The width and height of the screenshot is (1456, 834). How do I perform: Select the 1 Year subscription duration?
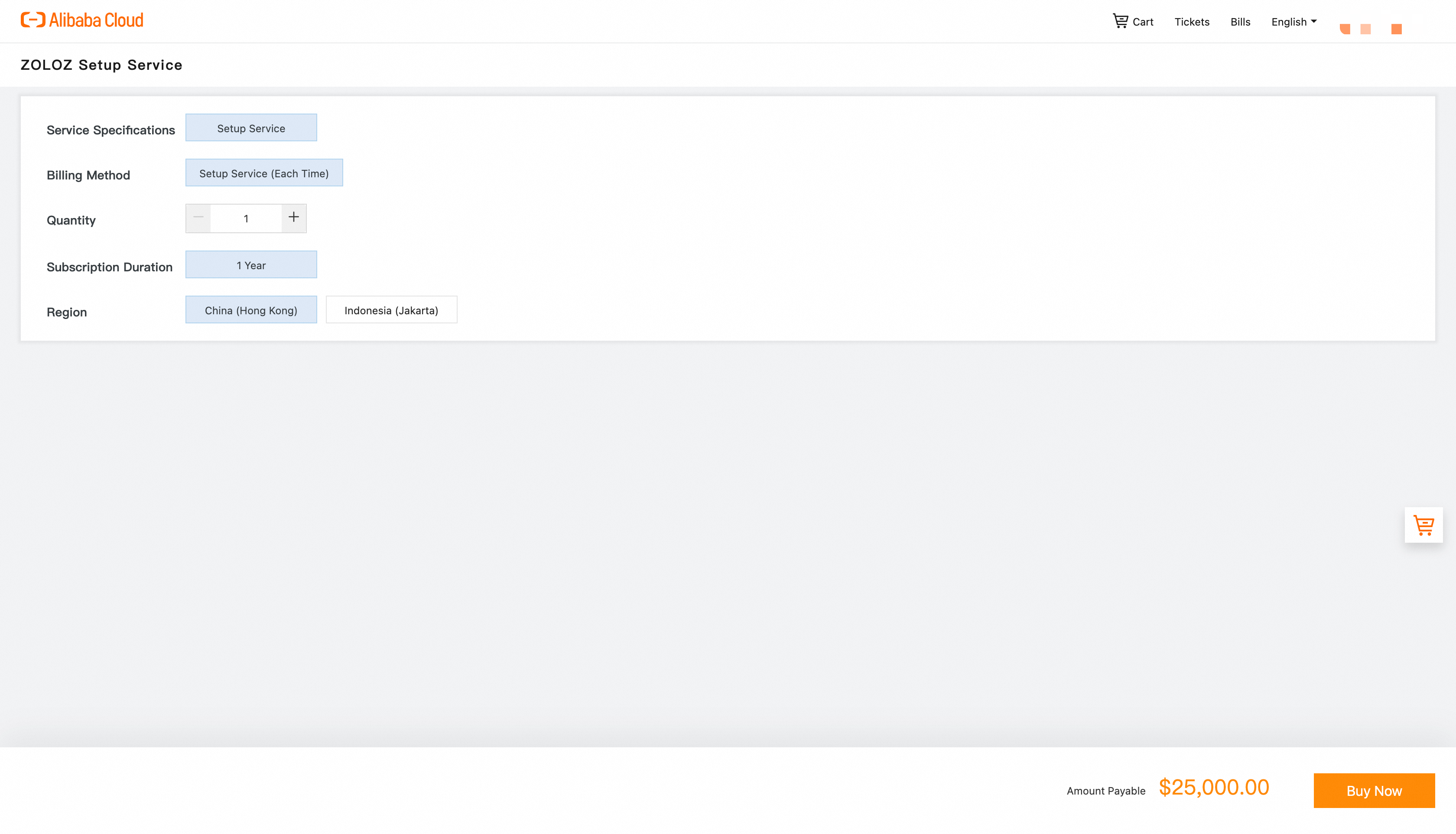tap(251, 264)
